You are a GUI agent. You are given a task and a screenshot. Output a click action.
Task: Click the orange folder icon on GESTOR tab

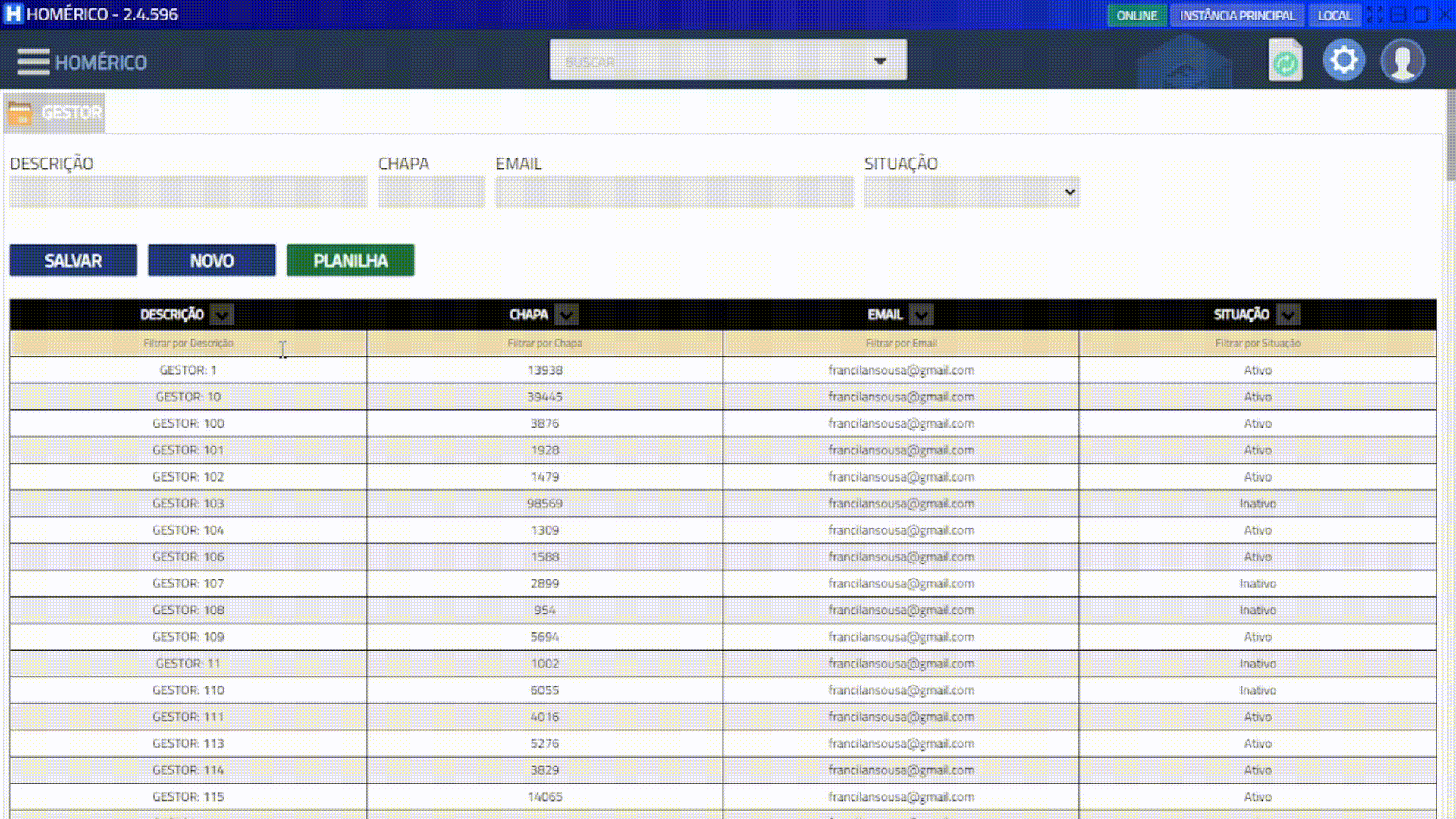click(20, 113)
